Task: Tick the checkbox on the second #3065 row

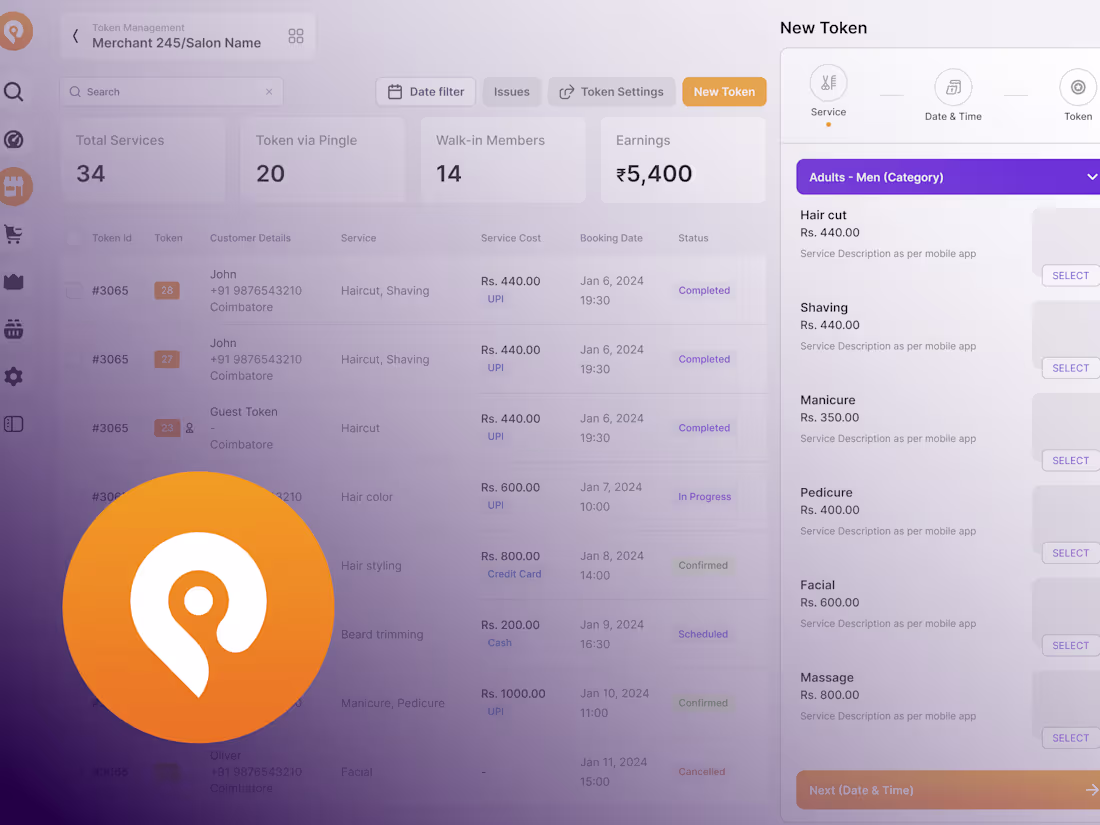Action: click(74, 358)
